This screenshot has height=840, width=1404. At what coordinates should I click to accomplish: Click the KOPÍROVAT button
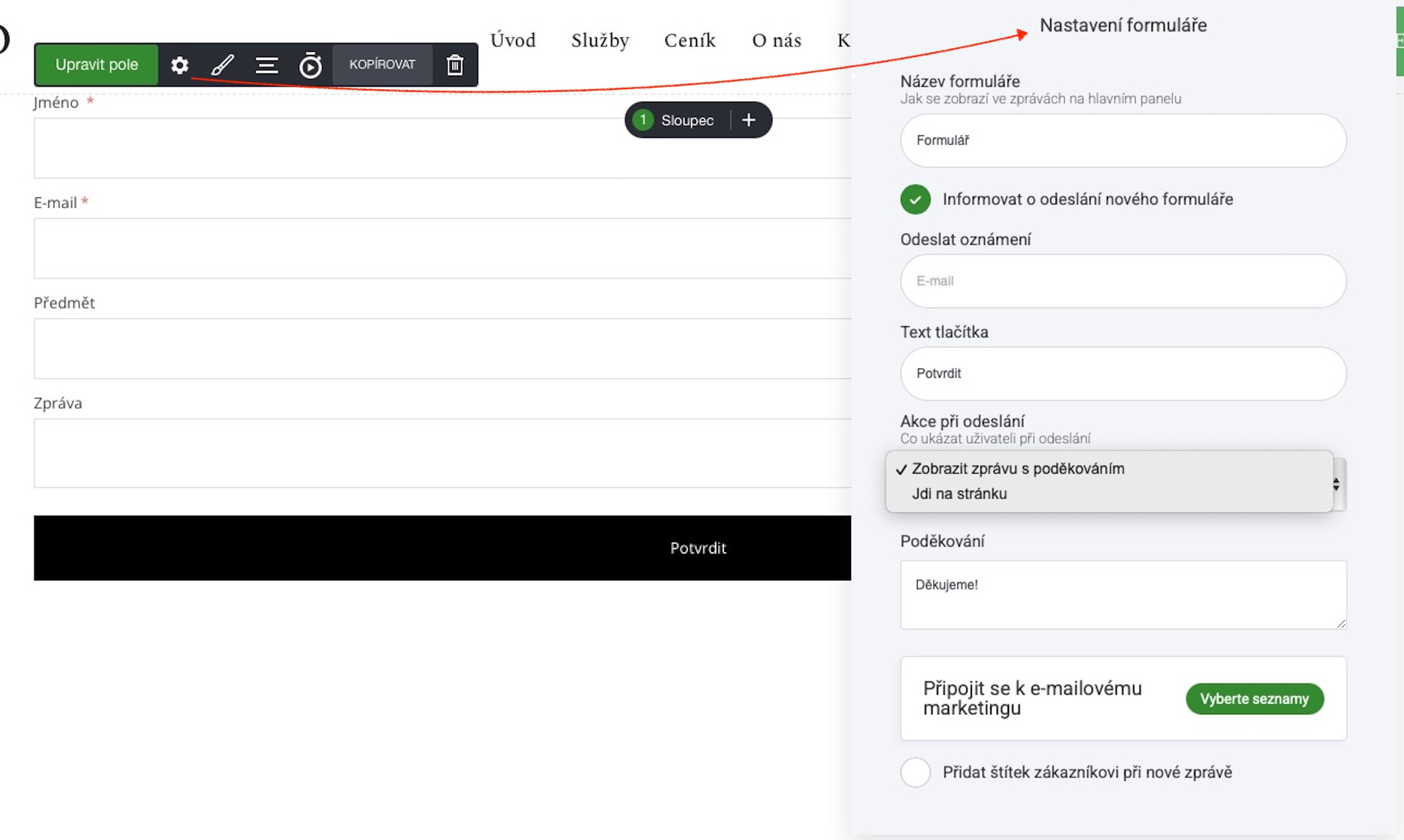(x=382, y=65)
